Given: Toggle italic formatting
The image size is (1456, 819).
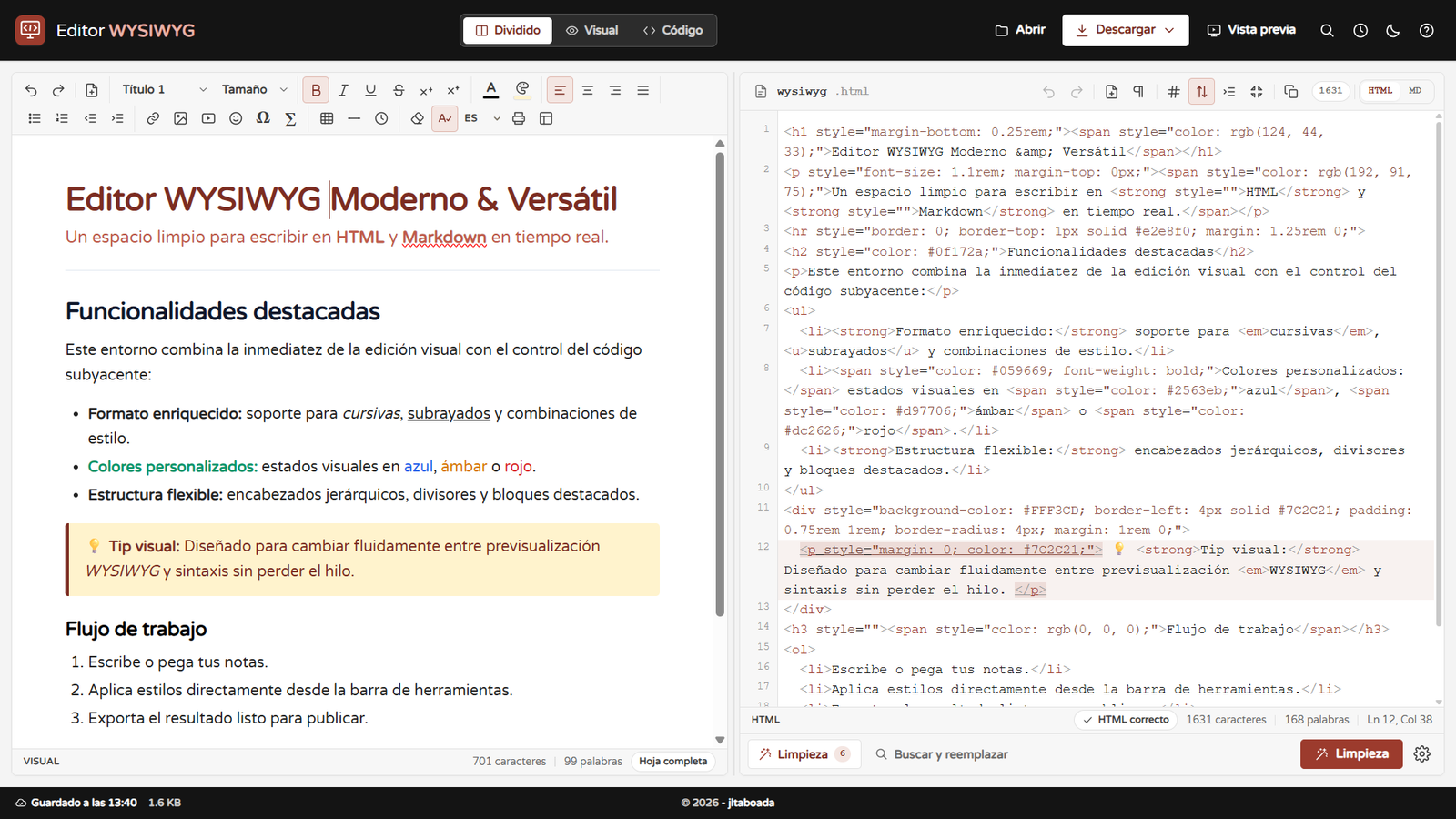Looking at the screenshot, I should pyautogui.click(x=343, y=90).
